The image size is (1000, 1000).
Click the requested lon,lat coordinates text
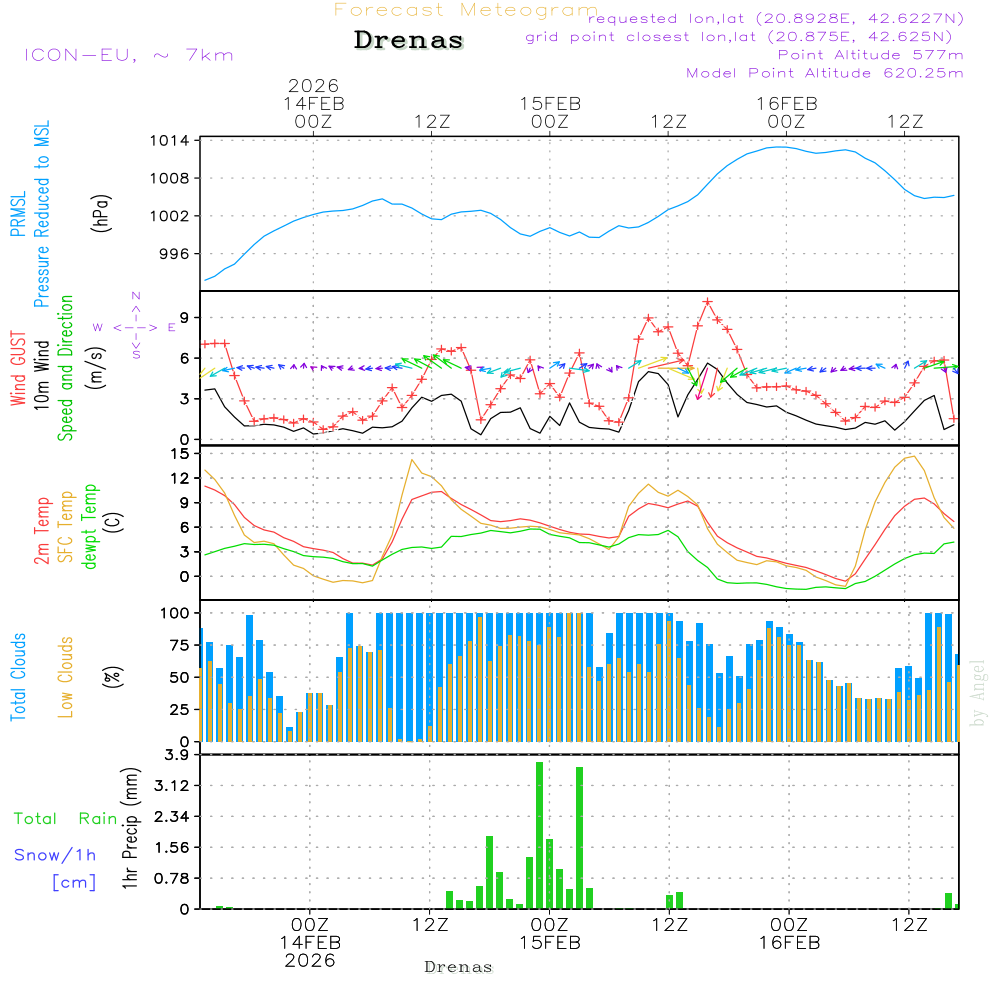[x=775, y=19]
